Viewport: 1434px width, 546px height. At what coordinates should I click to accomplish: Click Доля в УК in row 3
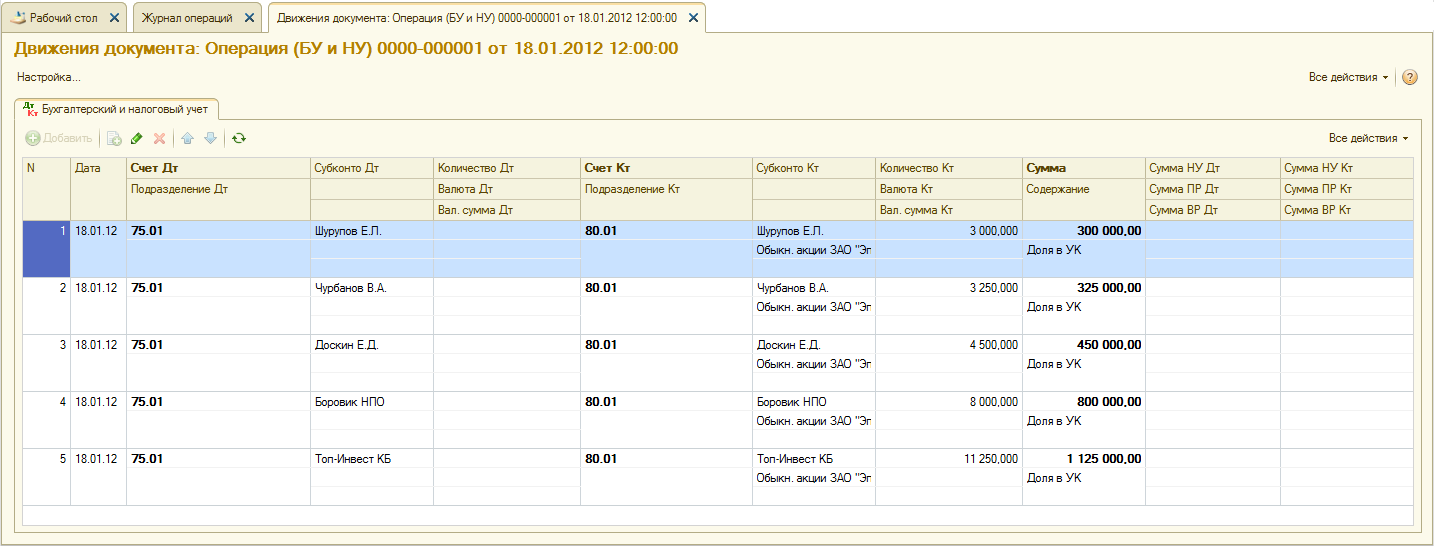coord(1054,364)
